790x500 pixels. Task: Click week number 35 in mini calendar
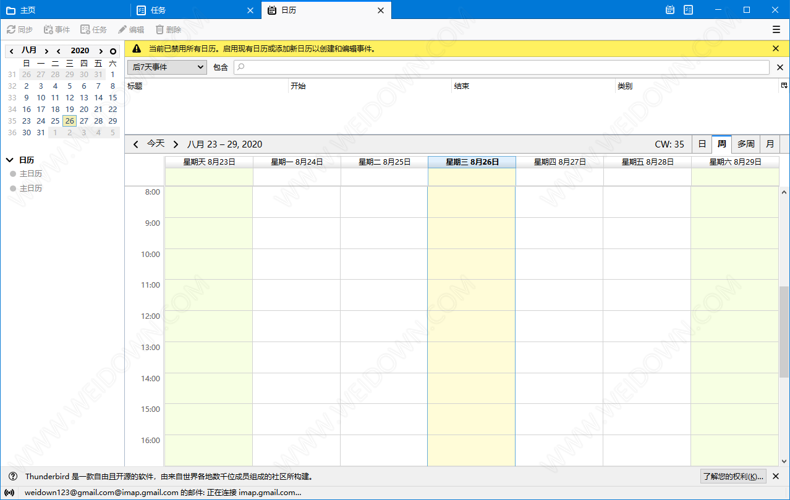[12, 121]
